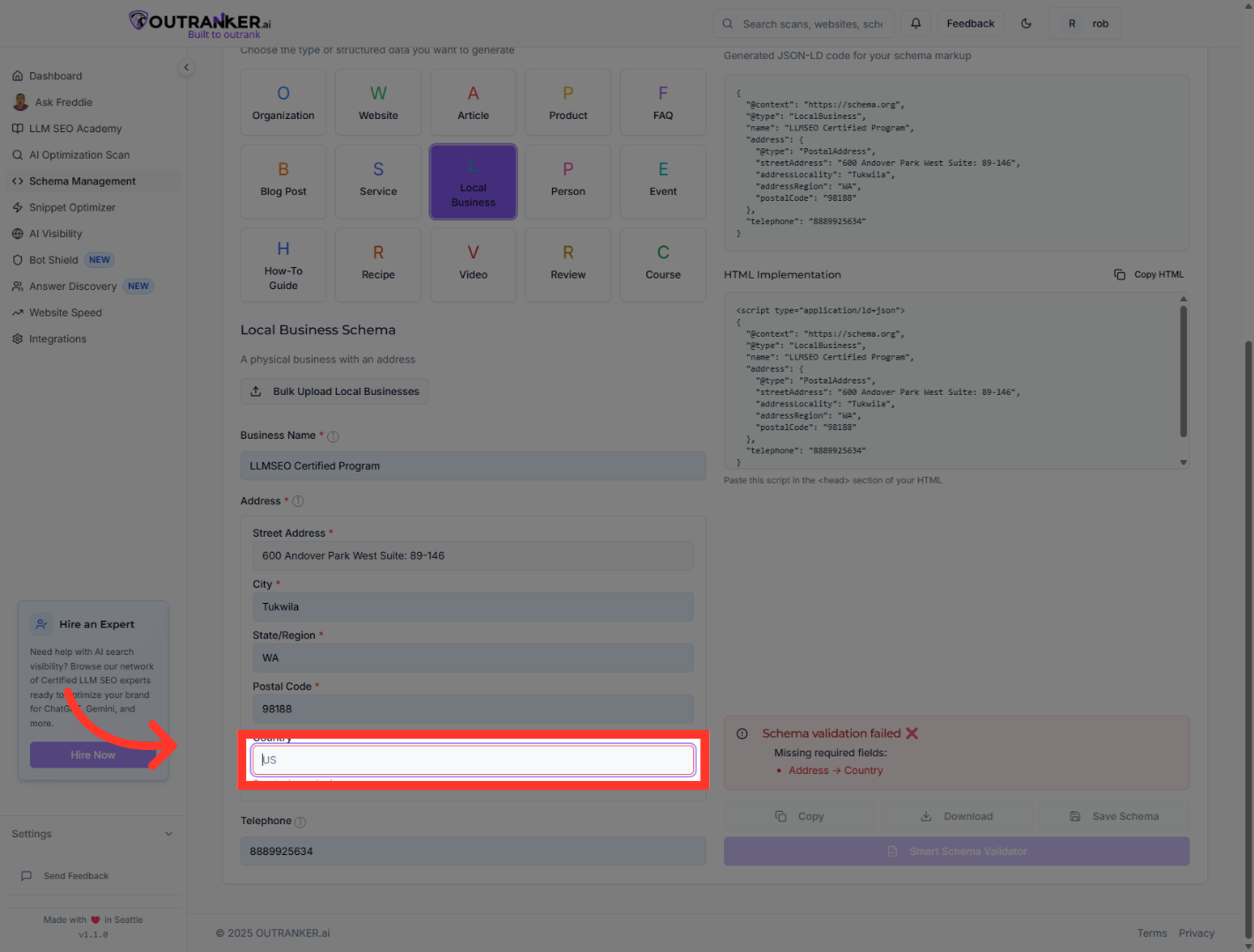This screenshot has width=1254, height=952.
Task: Click the OUTRANKER.ai logo
Action: tap(200, 24)
